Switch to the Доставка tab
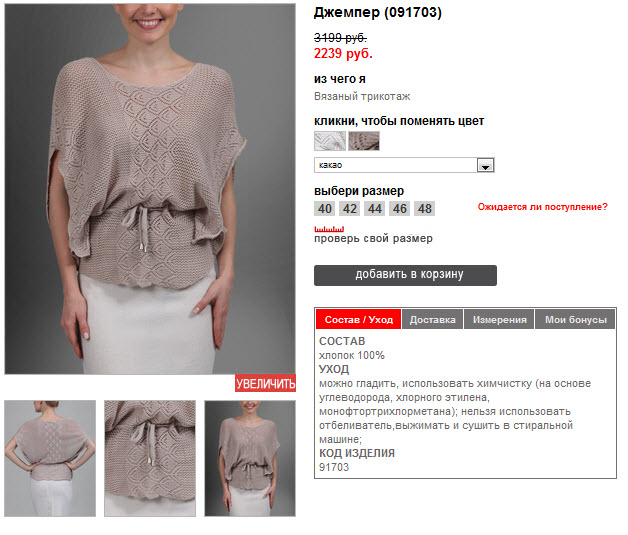The height and width of the screenshot is (535, 628). pyautogui.click(x=433, y=319)
